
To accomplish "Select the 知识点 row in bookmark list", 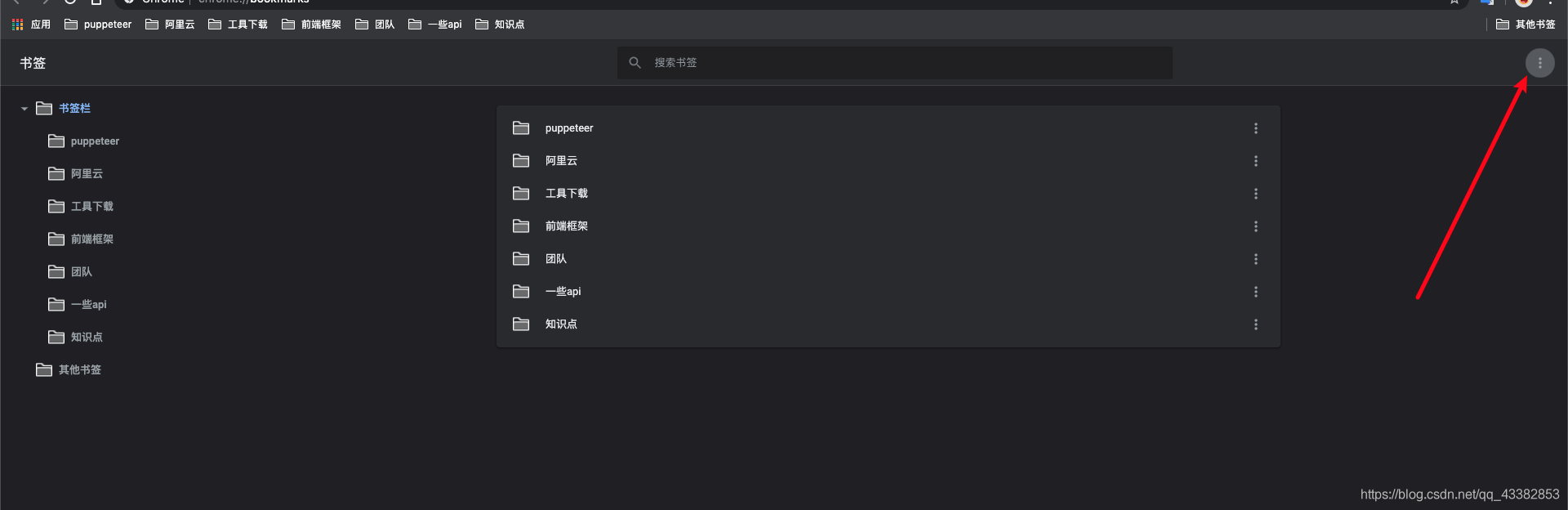I will pos(889,324).
